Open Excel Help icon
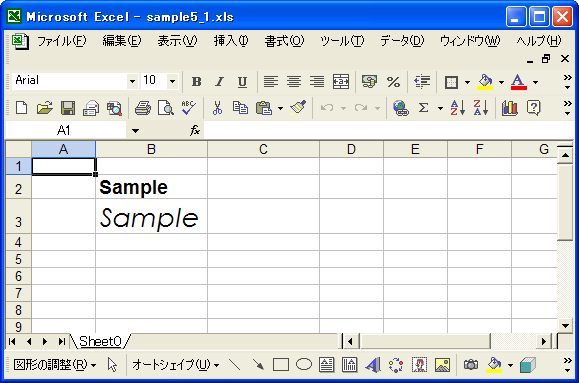This screenshot has height=383, width=579. pyautogui.click(x=533, y=108)
